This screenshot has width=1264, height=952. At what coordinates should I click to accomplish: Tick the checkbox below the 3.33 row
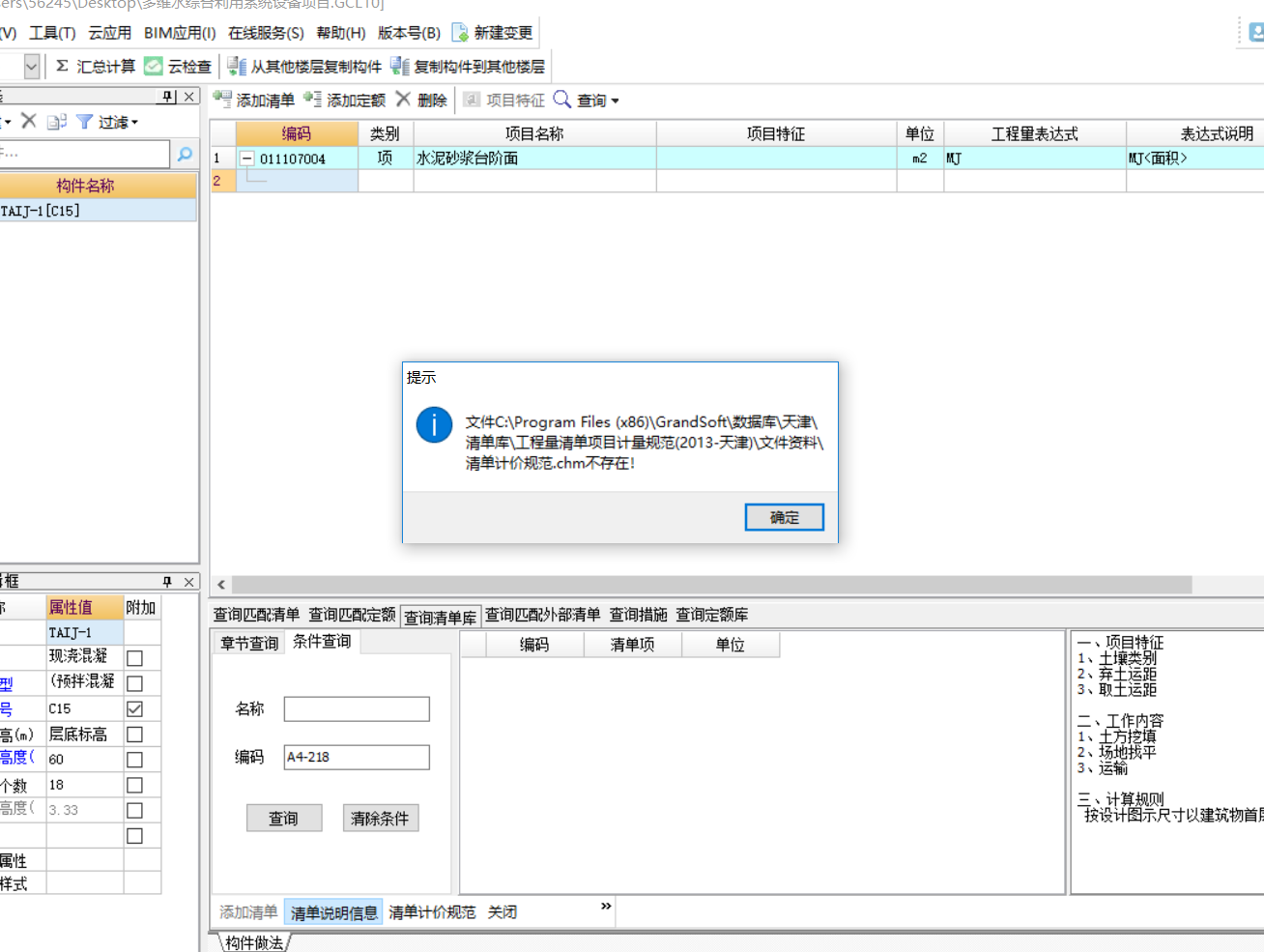(x=135, y=836)
